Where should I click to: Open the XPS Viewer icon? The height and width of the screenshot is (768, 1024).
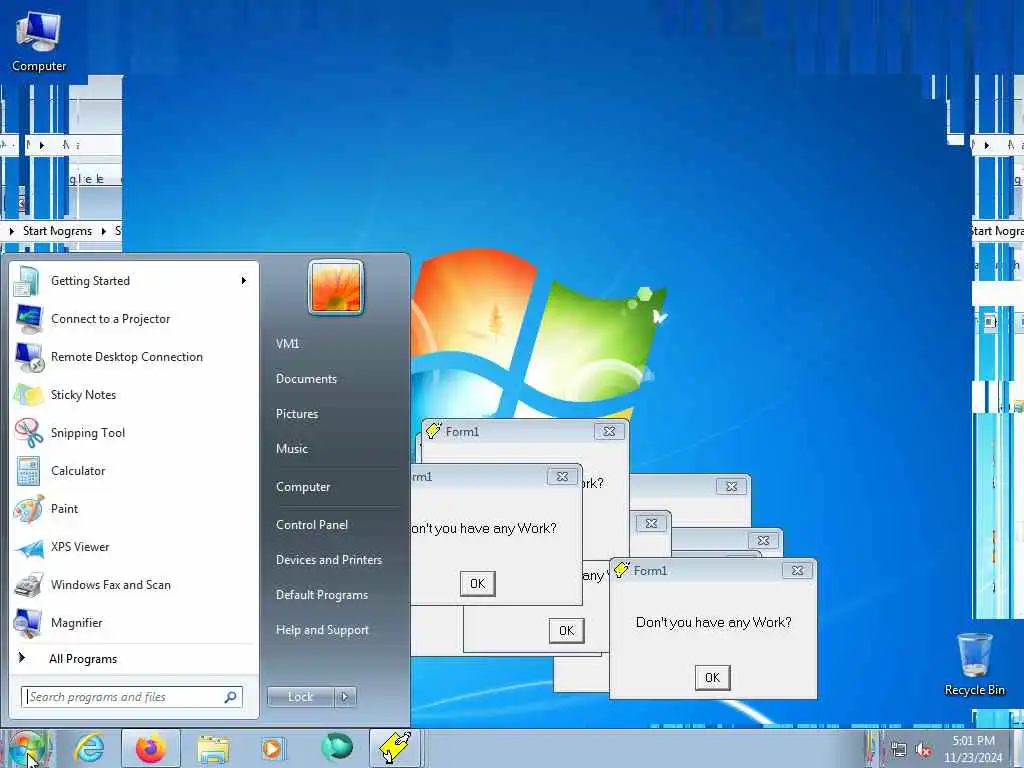[29, 547]
